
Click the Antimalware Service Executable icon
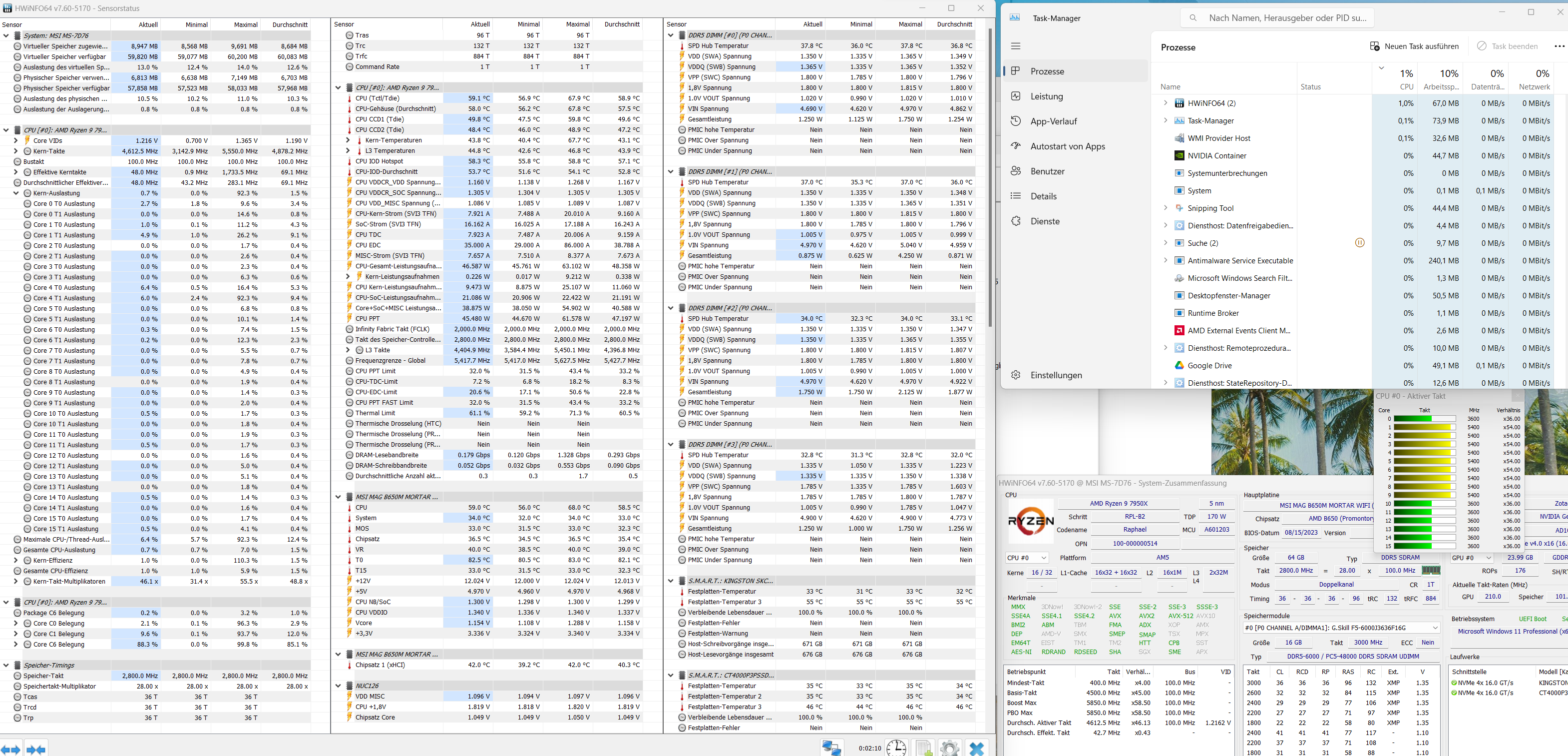coord(1179,260)
